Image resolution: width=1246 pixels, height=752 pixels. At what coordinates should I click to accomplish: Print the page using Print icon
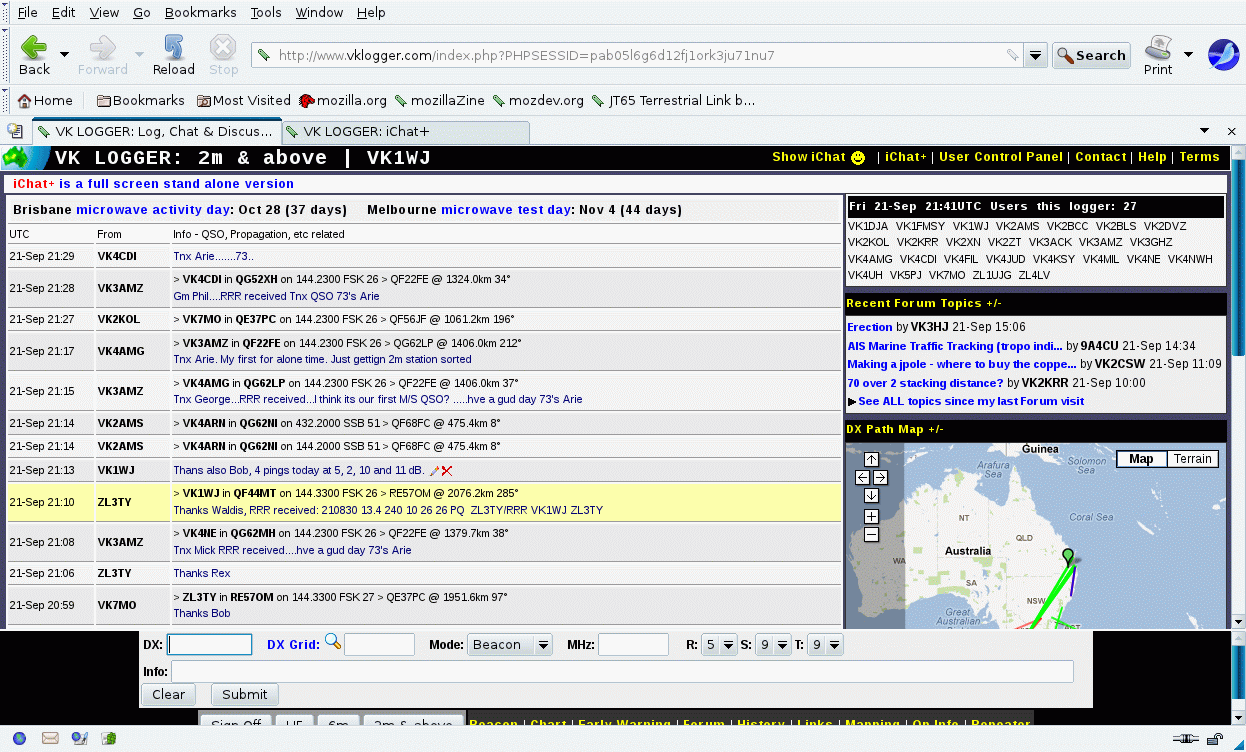[1158, 55]
